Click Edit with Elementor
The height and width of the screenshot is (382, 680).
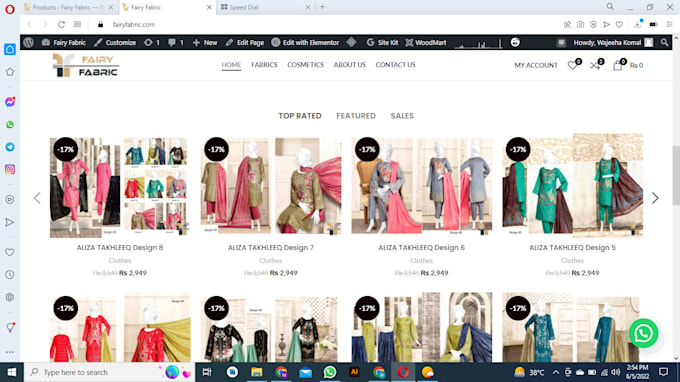click(x=305, y=42)
